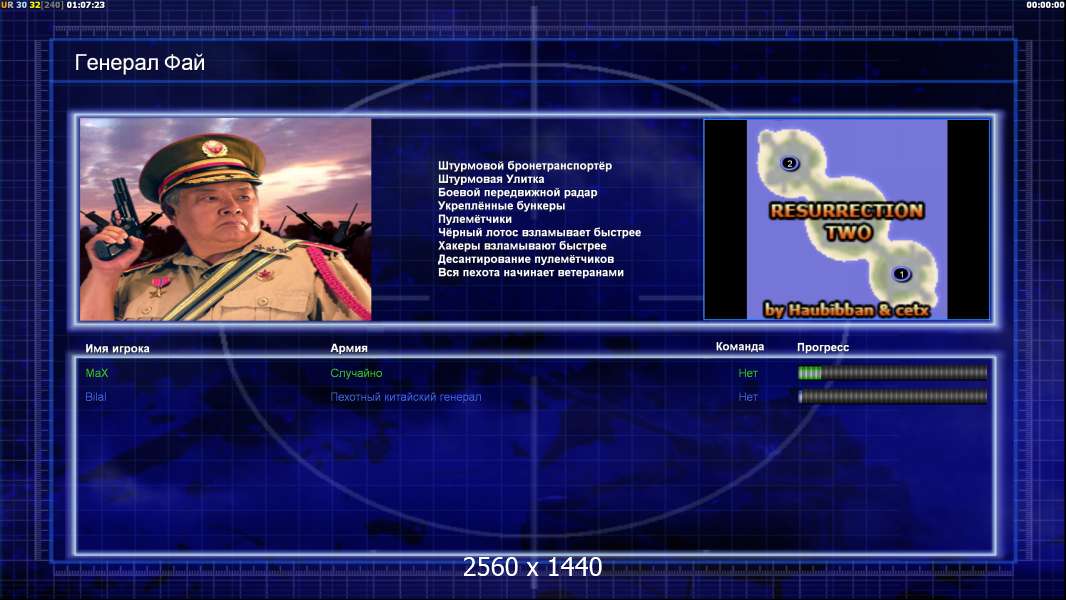Click 'Чёрный лотос взламывает быстрее' line
Screen dimensions: 1066x600
pos(539,232)
